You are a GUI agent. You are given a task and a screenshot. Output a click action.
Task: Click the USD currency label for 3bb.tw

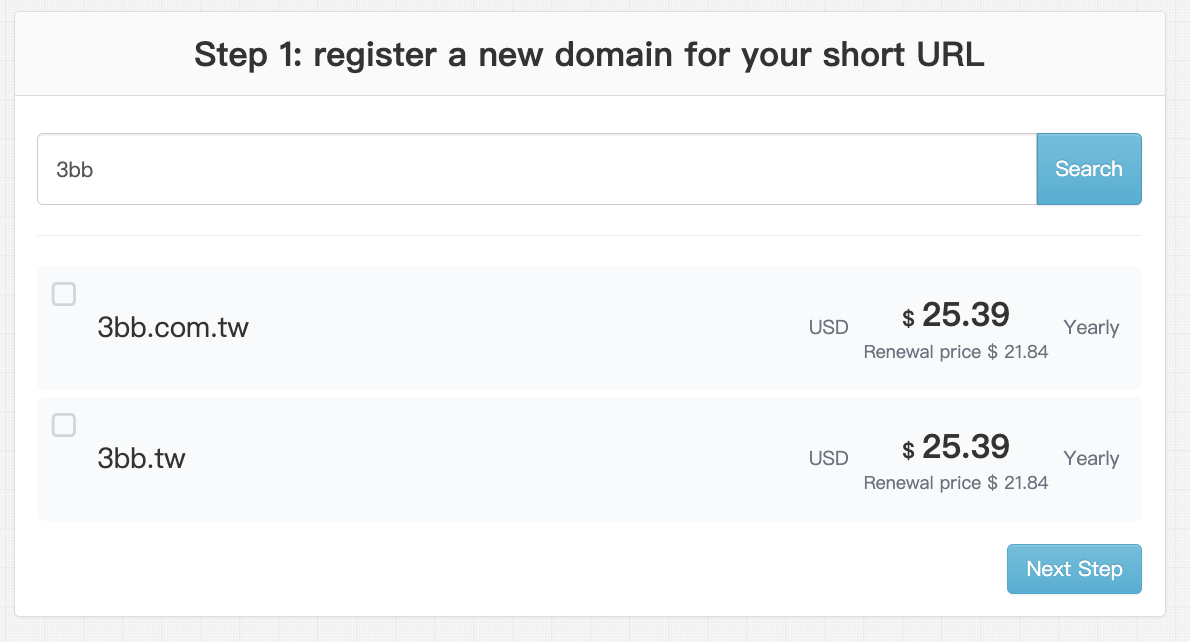click(828, 459)
